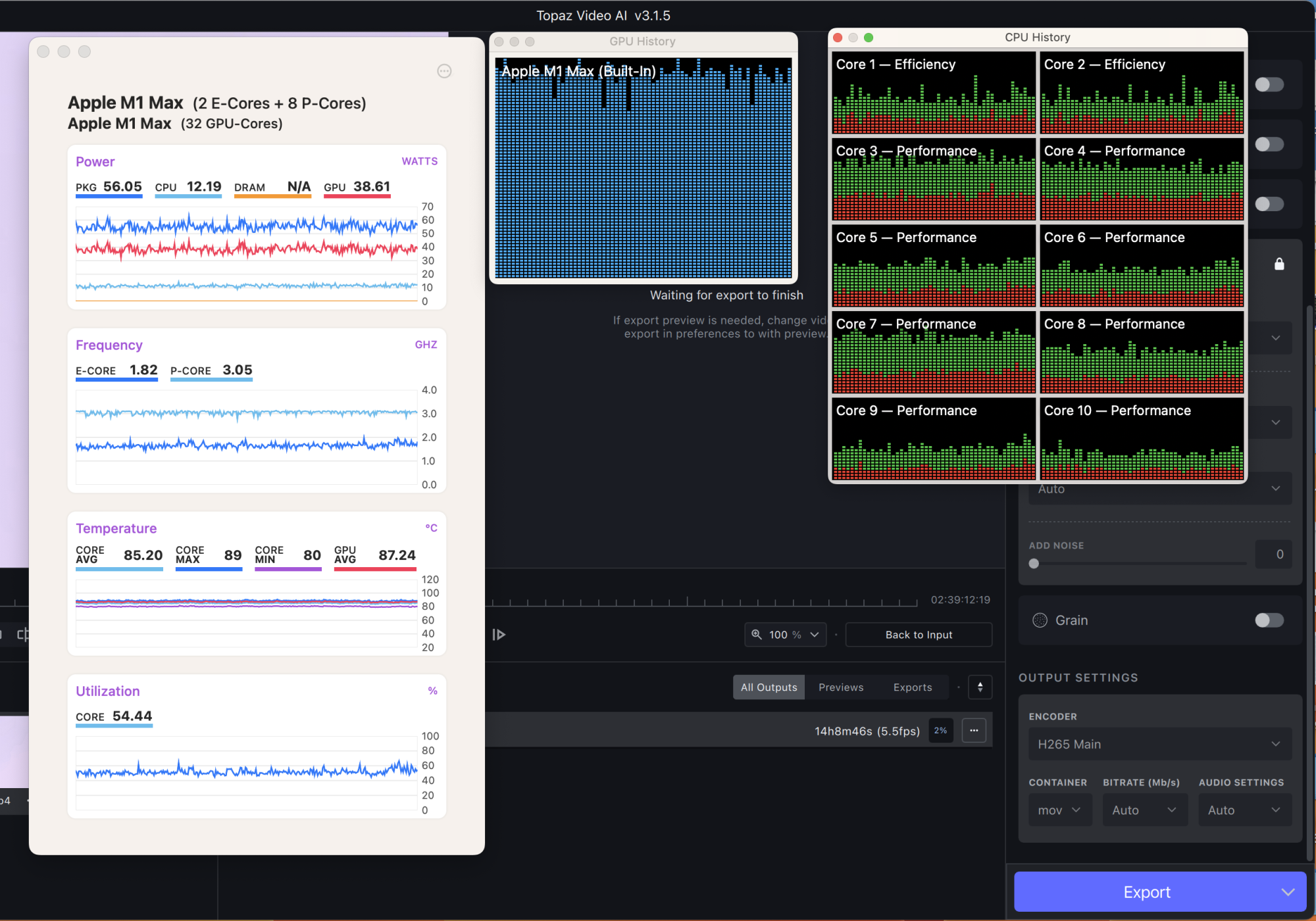Switch to the Previews tab
1316x921 pixels.
(x=841, y=687)
